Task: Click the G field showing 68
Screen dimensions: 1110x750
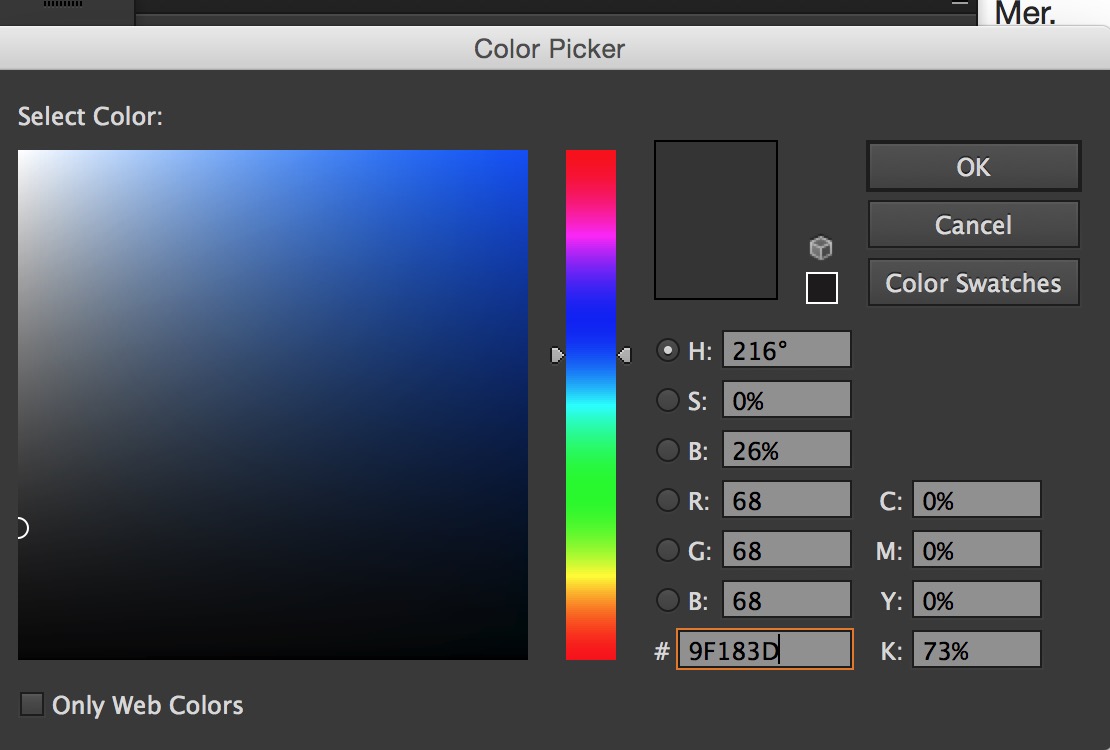Action: click(786, 550)
